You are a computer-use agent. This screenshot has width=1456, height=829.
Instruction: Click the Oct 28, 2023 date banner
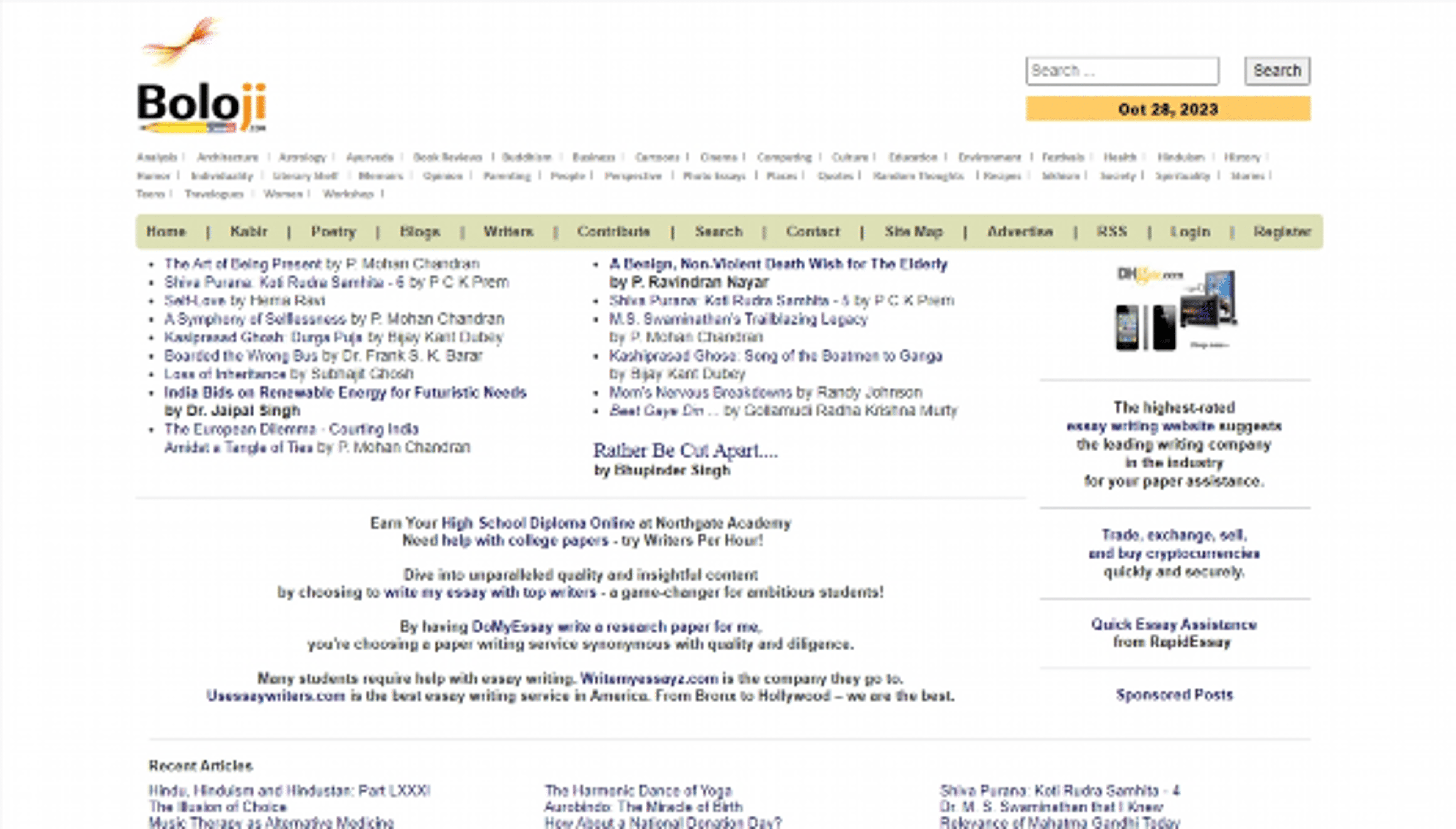coord(1167,109)
